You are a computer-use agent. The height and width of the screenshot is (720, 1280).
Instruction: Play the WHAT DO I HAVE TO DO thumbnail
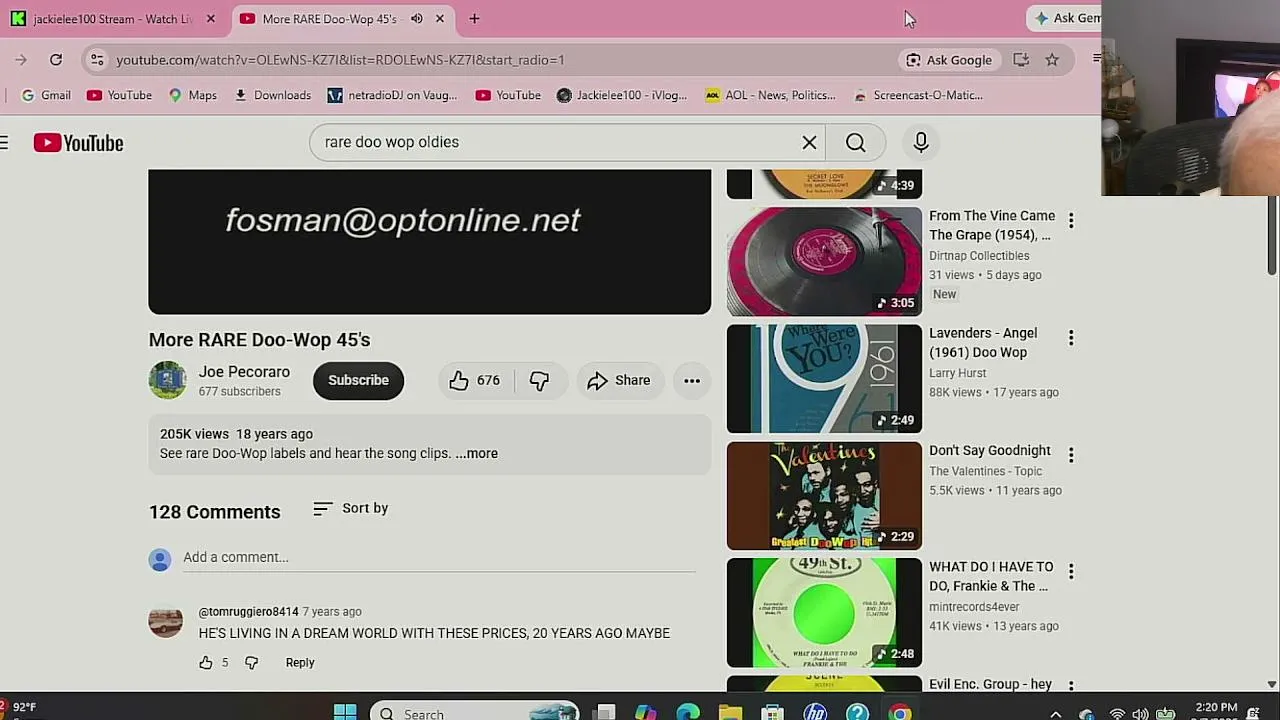[x=824, y=612]
